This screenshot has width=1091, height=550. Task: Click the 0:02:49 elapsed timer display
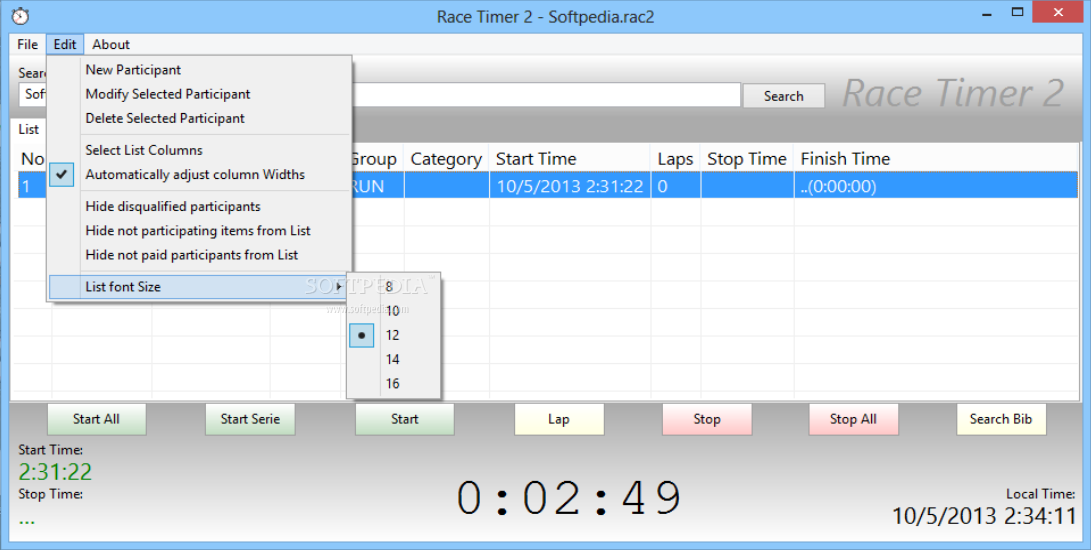pos(569,498)
